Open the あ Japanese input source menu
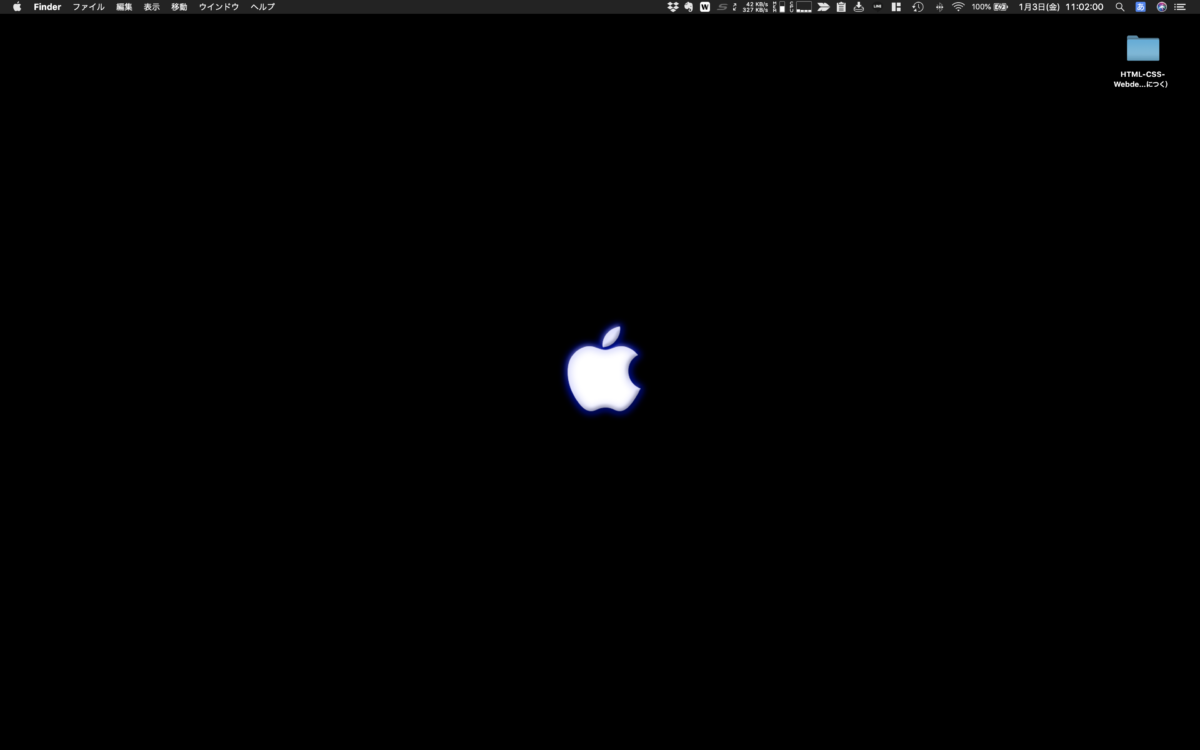Screen dimensions: 1200x750 tap(1141, 7)
